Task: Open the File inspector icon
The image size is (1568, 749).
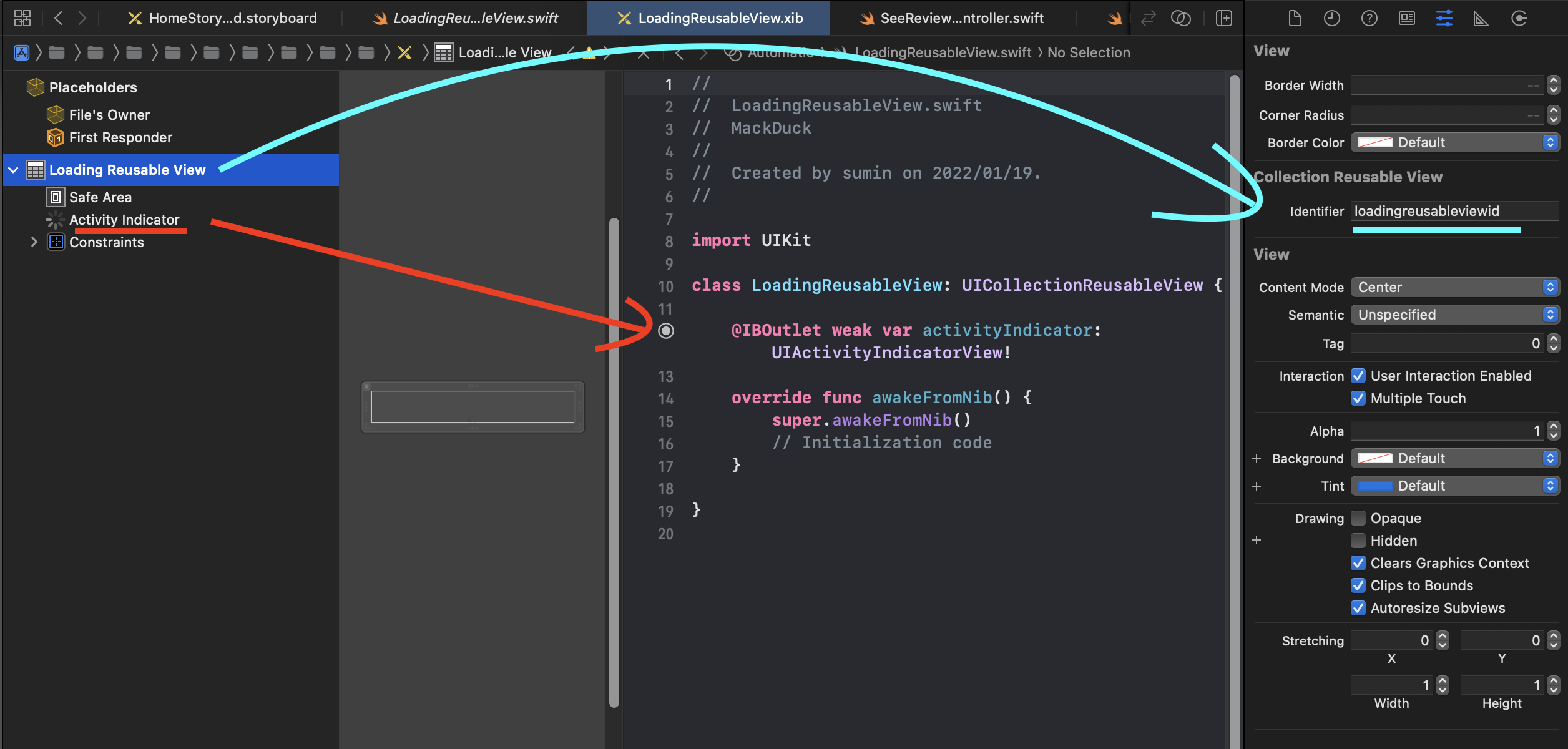Action: 1295,19
